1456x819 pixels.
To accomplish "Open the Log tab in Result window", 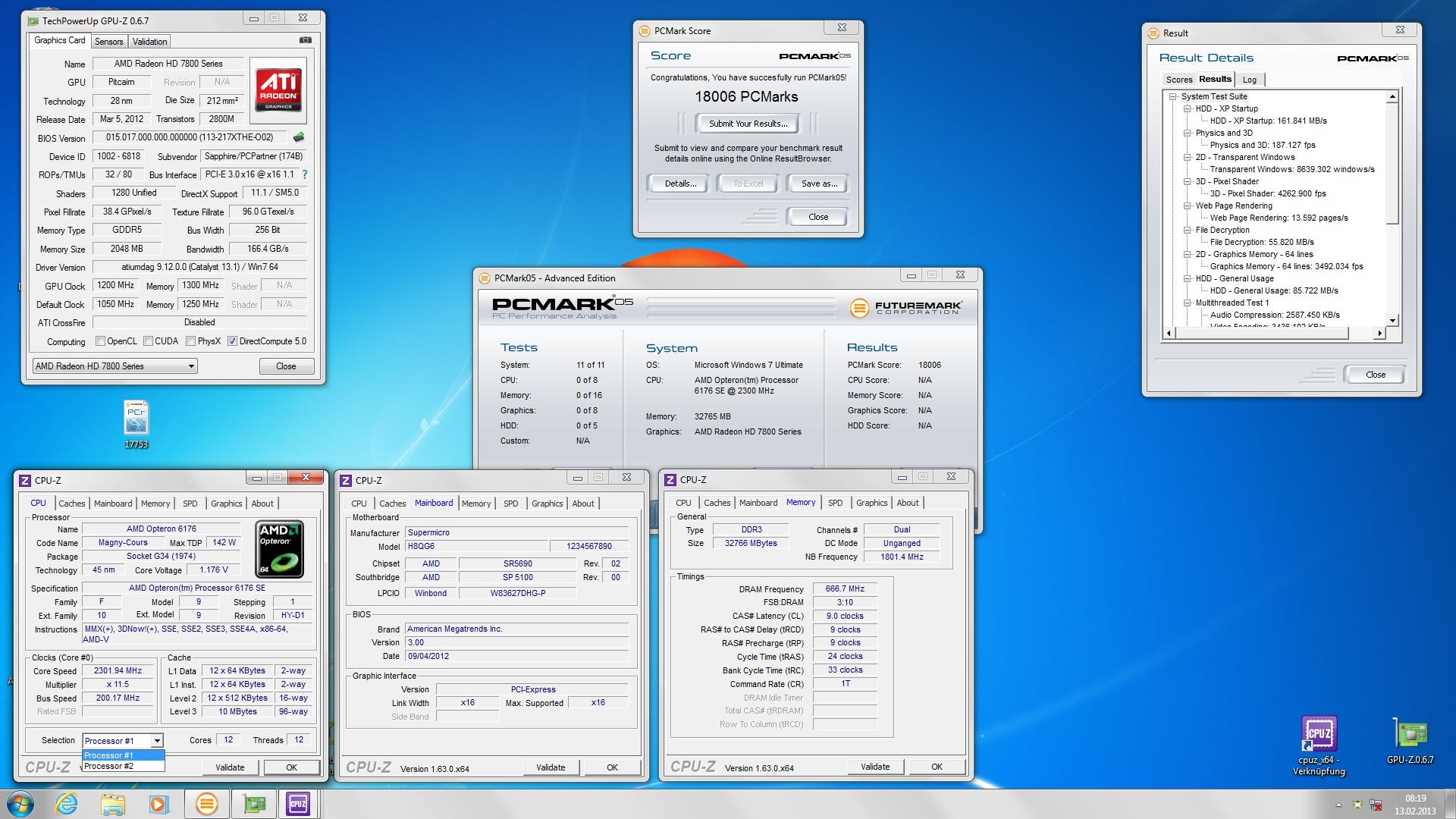I will 1249,80.
